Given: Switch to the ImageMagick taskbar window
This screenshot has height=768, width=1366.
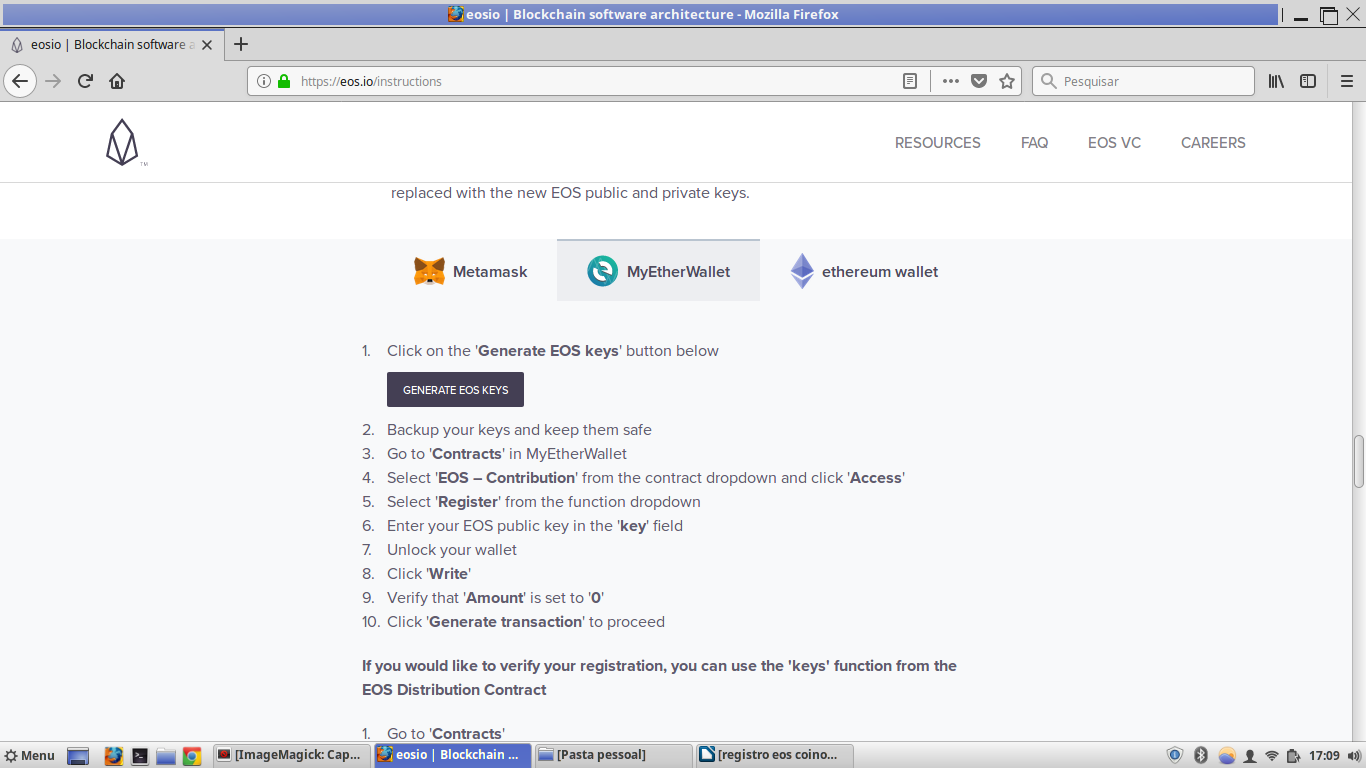Looking at the screenshot, I should click(x=291, y=755).
